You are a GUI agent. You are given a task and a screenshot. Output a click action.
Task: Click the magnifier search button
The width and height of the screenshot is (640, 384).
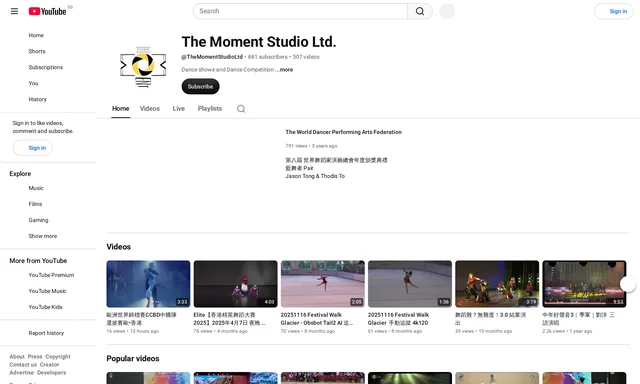click(x=420, y=11)
